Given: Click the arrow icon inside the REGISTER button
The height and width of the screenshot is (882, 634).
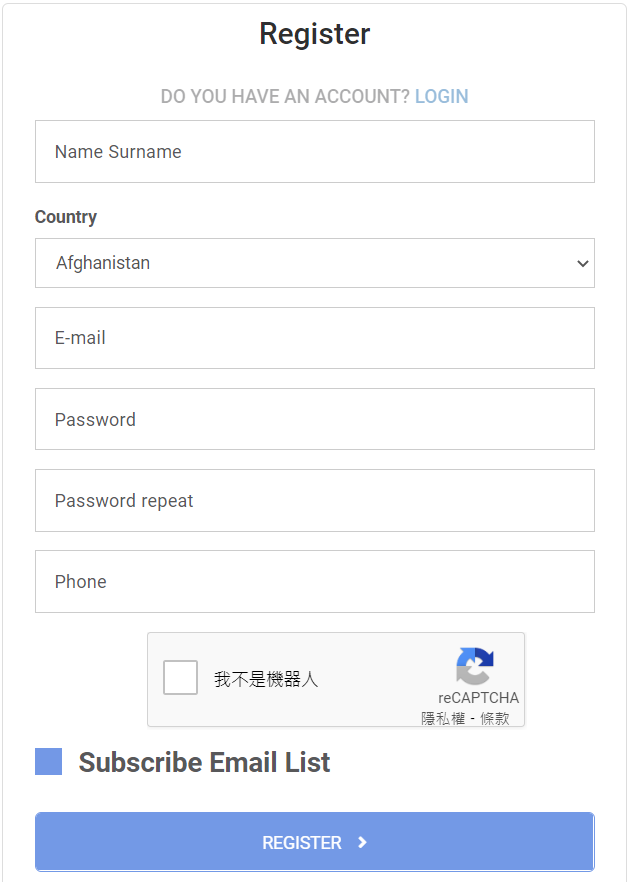Looking at the screenshot, I should pos(362,842).
